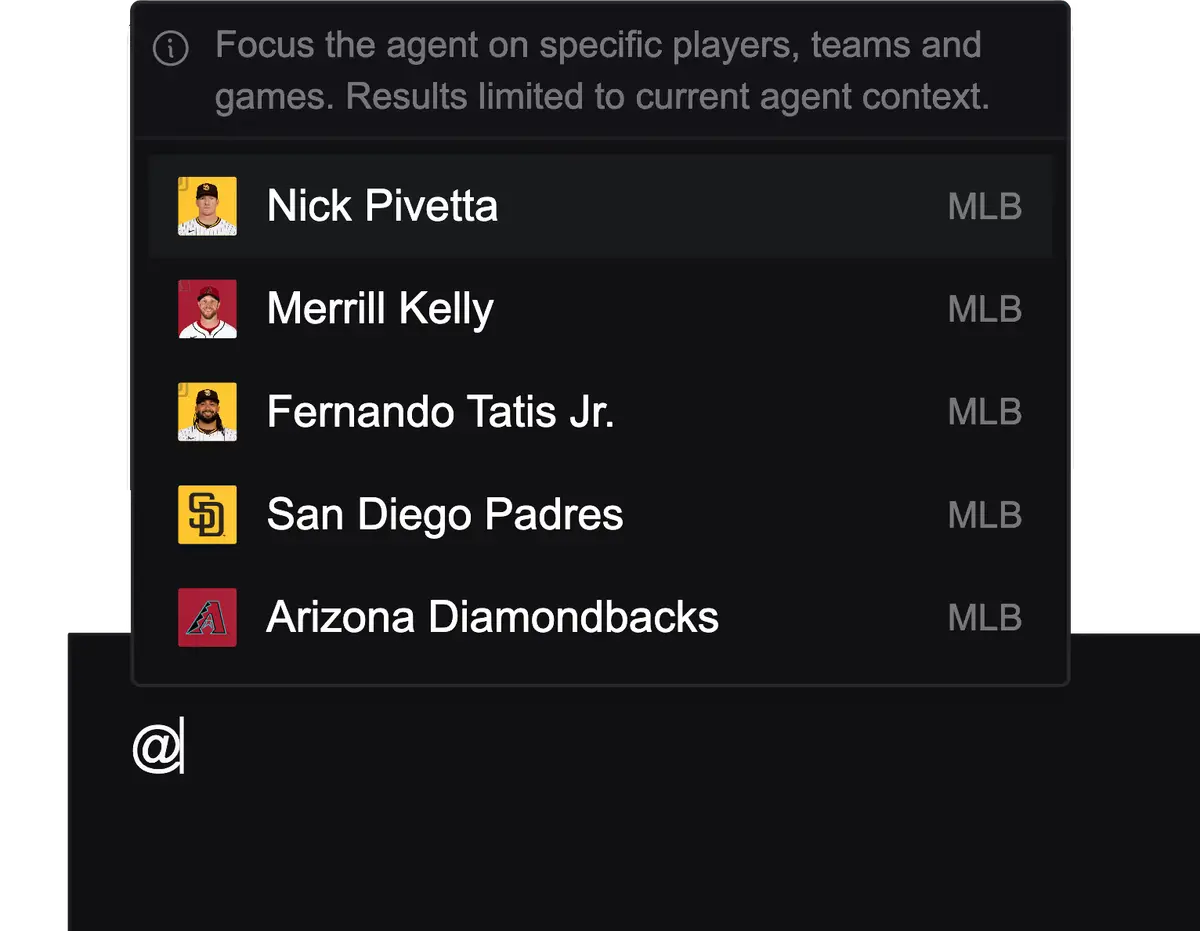The image size is (1200, 931).
Task: Click the typed @ character in the input
Action: [155, 748]
